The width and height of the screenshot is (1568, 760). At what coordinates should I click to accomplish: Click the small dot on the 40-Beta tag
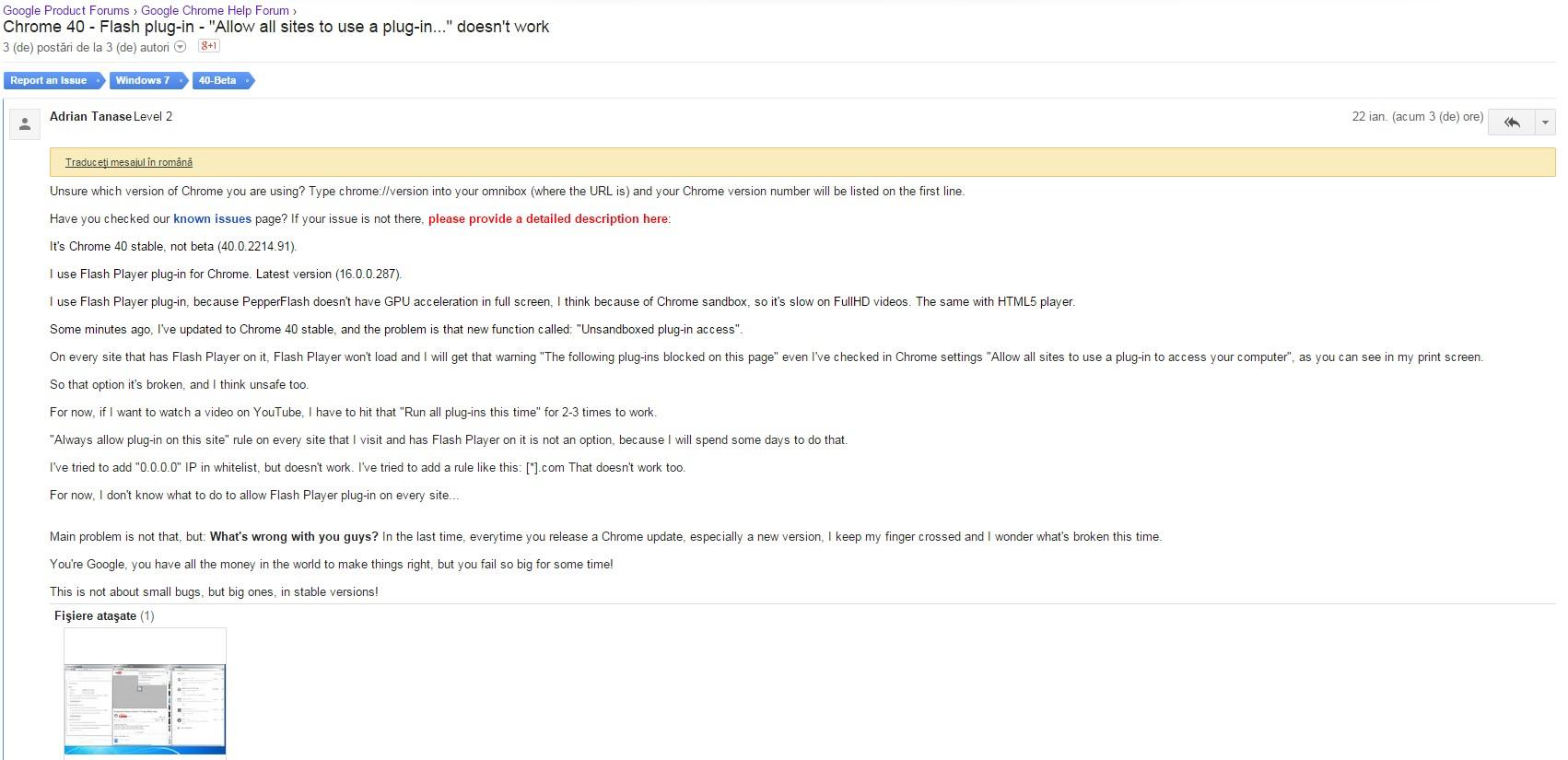pos(245,81)
